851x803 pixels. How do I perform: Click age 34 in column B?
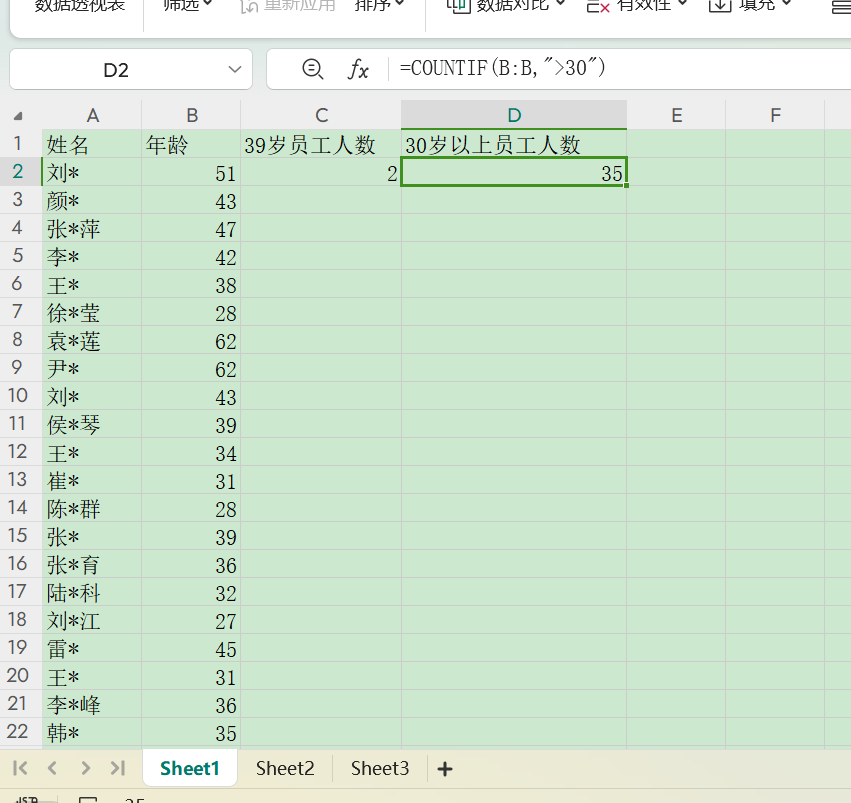226,454
